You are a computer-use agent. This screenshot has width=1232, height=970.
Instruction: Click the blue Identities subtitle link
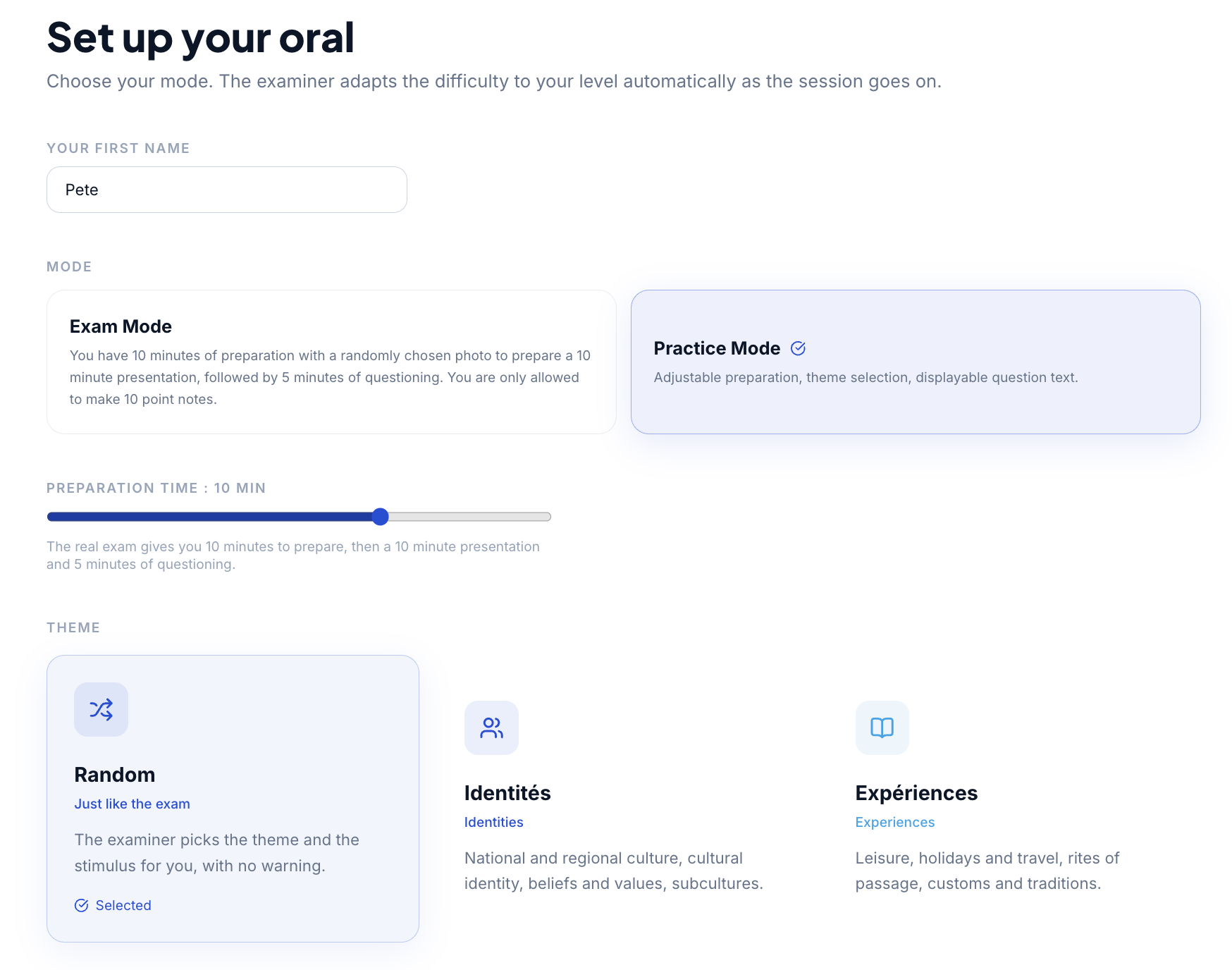coord(493,822)
